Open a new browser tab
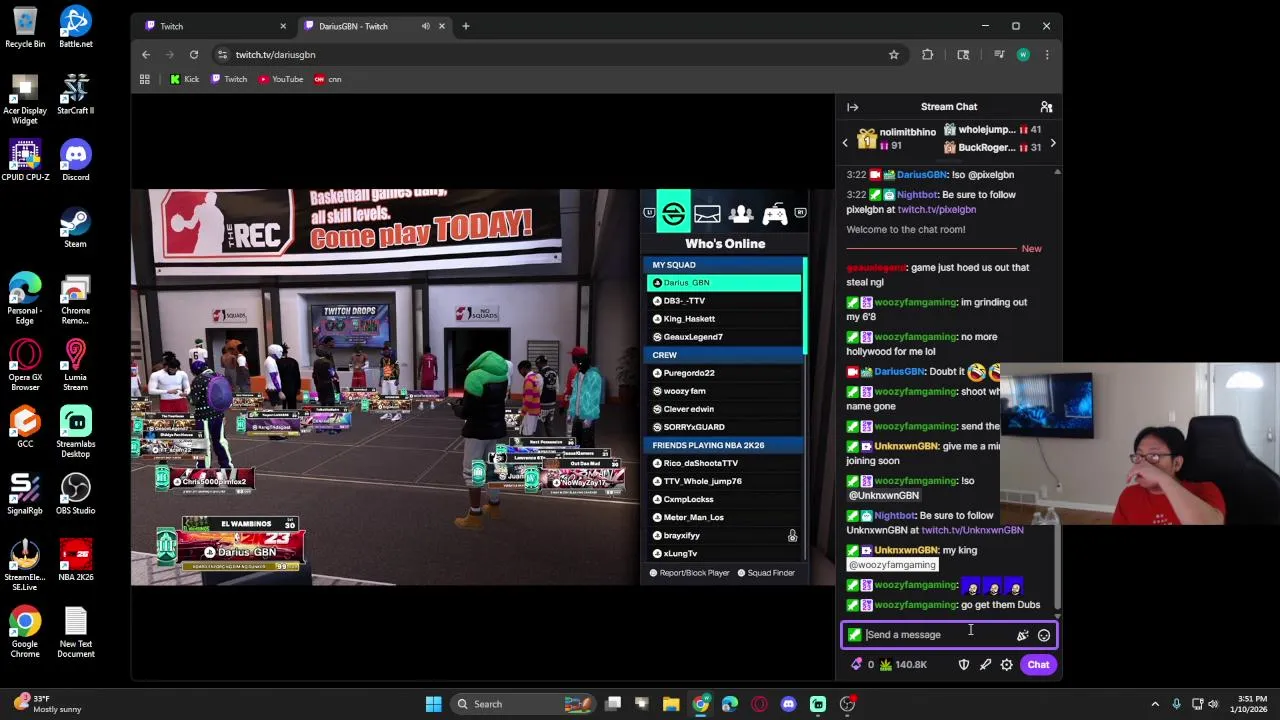 [x=465, y=26]
